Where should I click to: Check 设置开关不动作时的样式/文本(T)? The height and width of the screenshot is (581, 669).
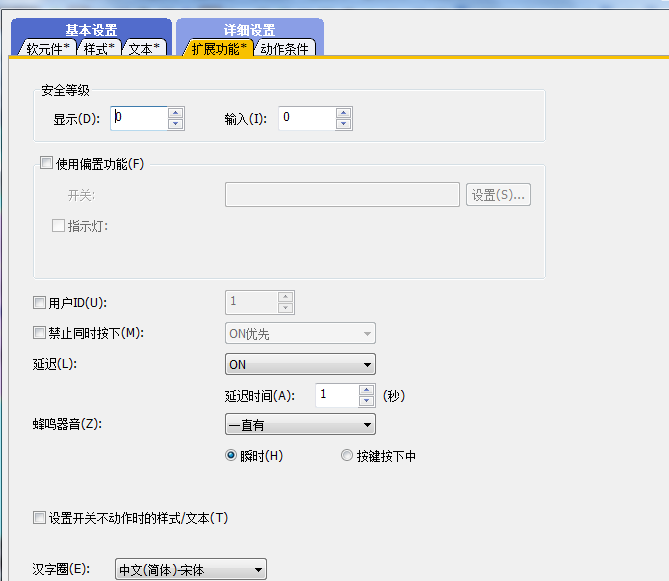[x=40, y=518]
